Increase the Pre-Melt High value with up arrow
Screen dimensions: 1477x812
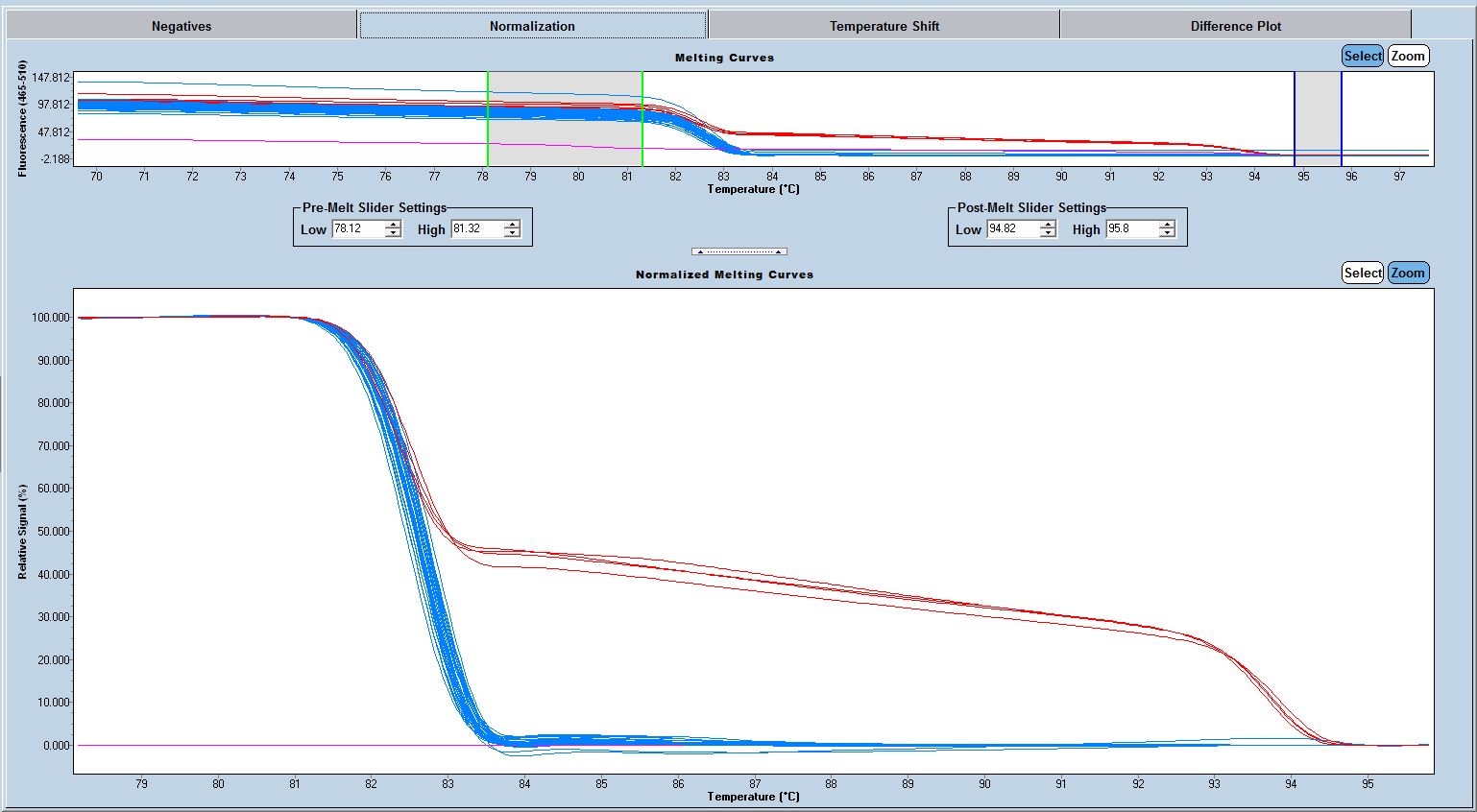click(x=512, y=225)
